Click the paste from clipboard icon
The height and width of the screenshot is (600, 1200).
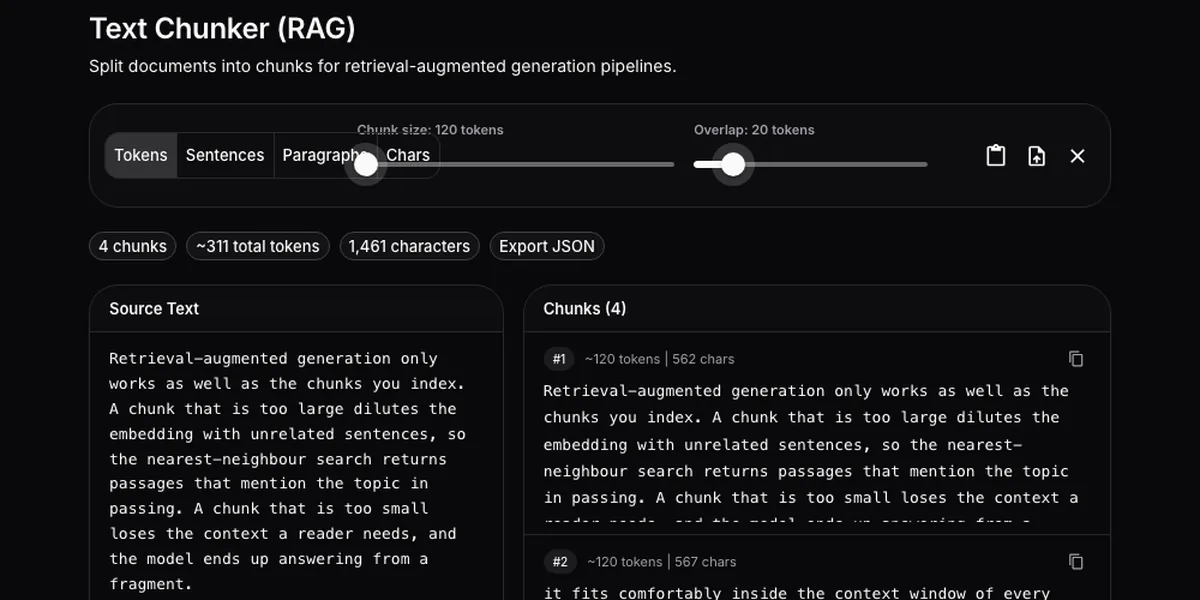(x=996, y=156)
